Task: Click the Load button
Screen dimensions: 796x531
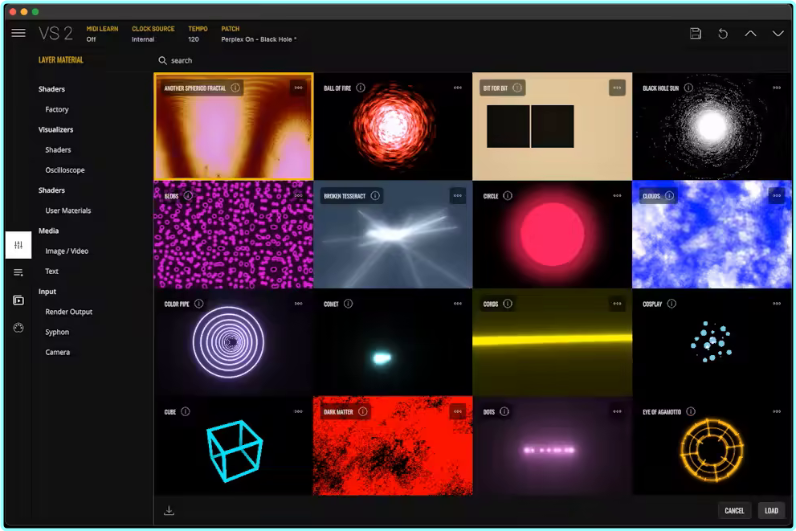Action: tap(771, 511)
